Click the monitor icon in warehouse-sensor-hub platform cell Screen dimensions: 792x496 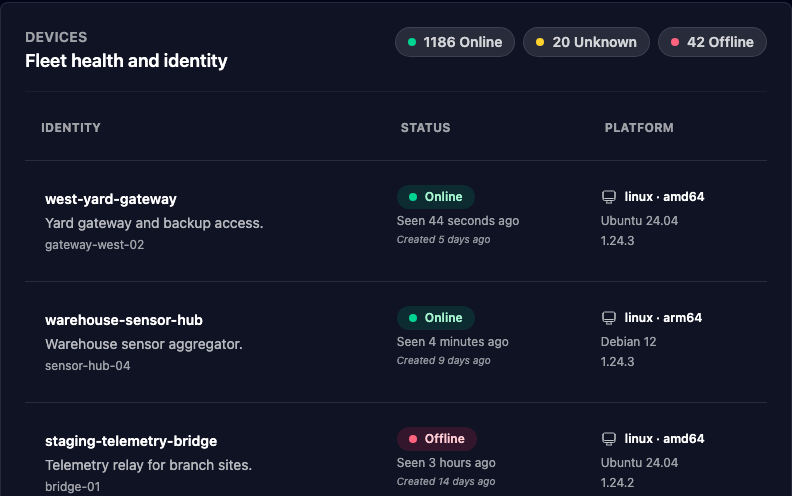pos(609,318)
